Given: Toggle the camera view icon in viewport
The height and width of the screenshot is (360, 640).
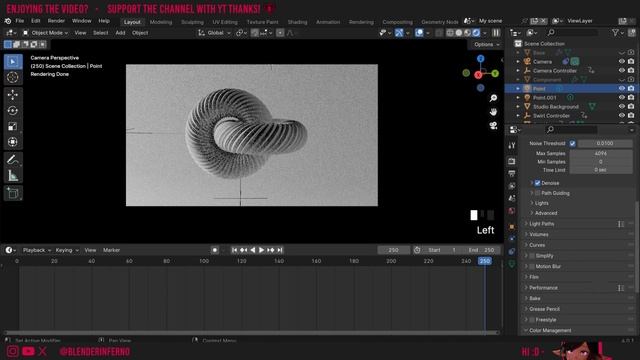Looking at the screenshot, I should click(x=493, y=126).
